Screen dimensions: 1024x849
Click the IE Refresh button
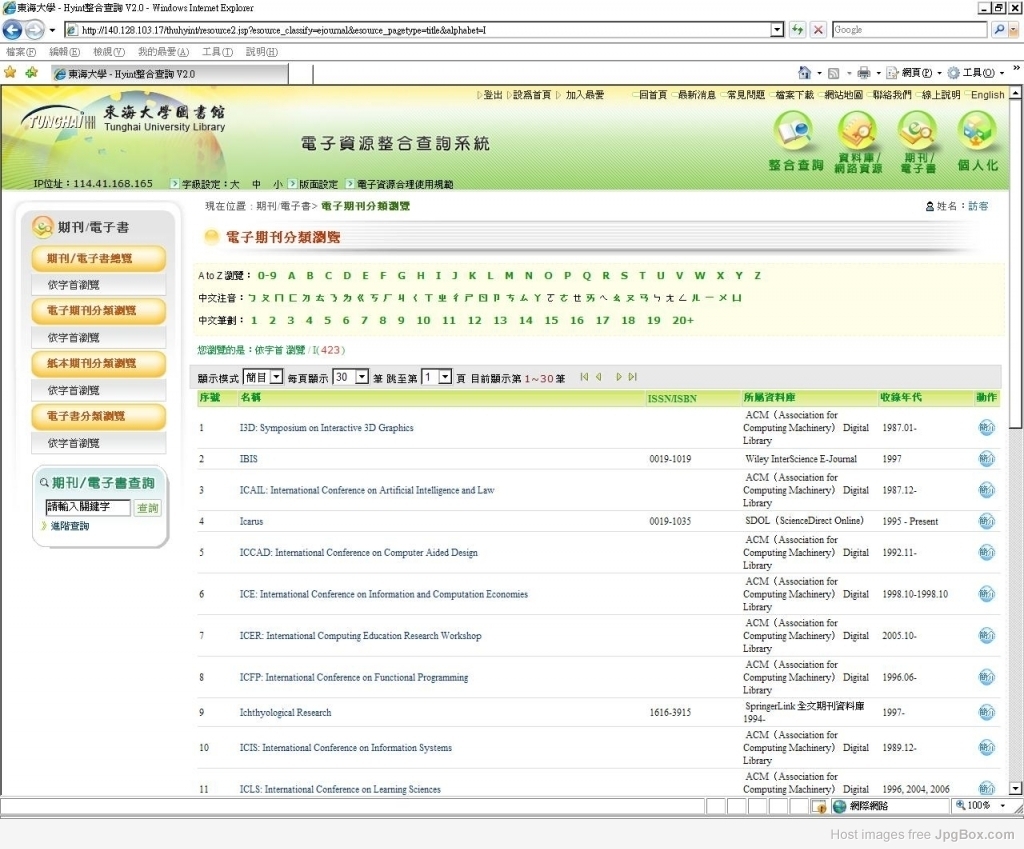pos(798,30)
